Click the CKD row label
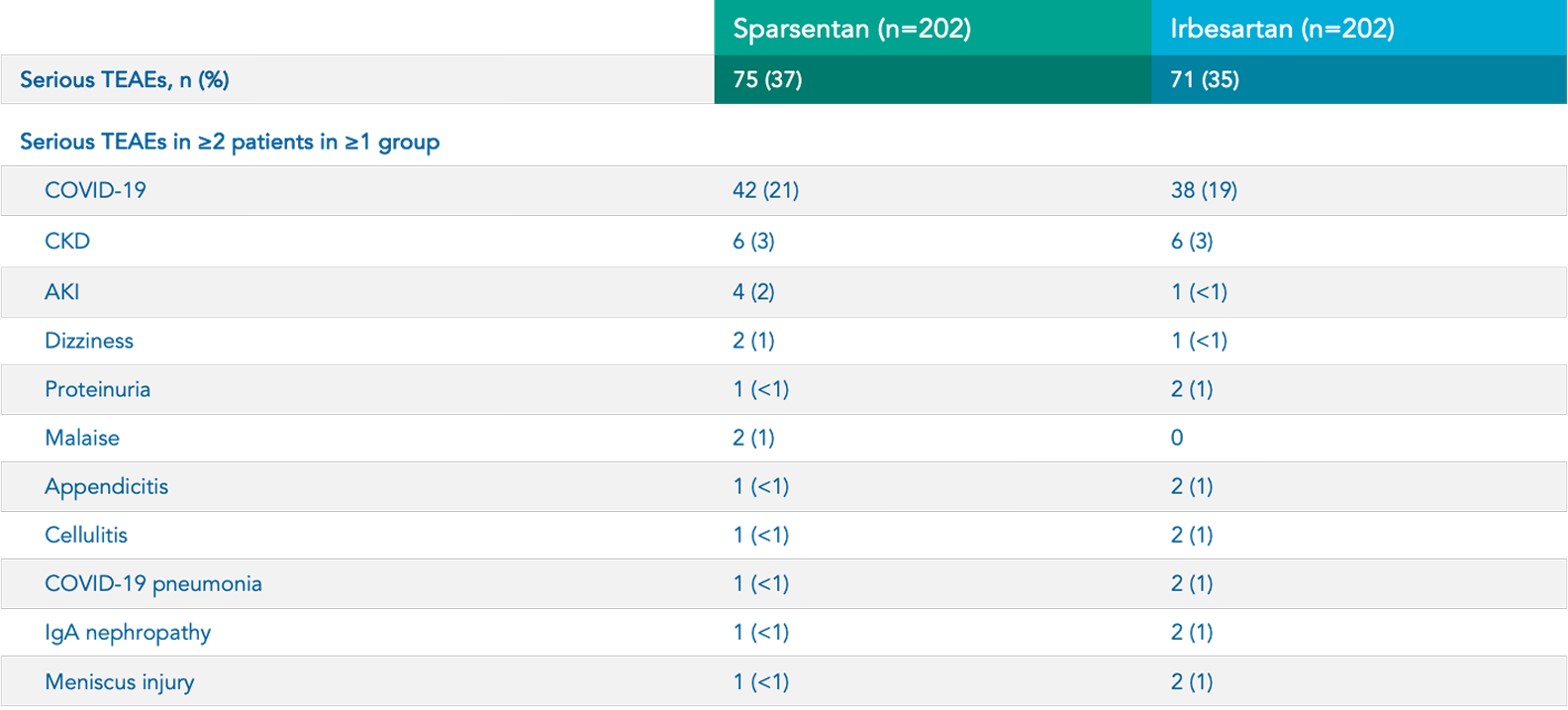Image resolution: width=1568 pixels, height=710 pixels. [67, 242]
